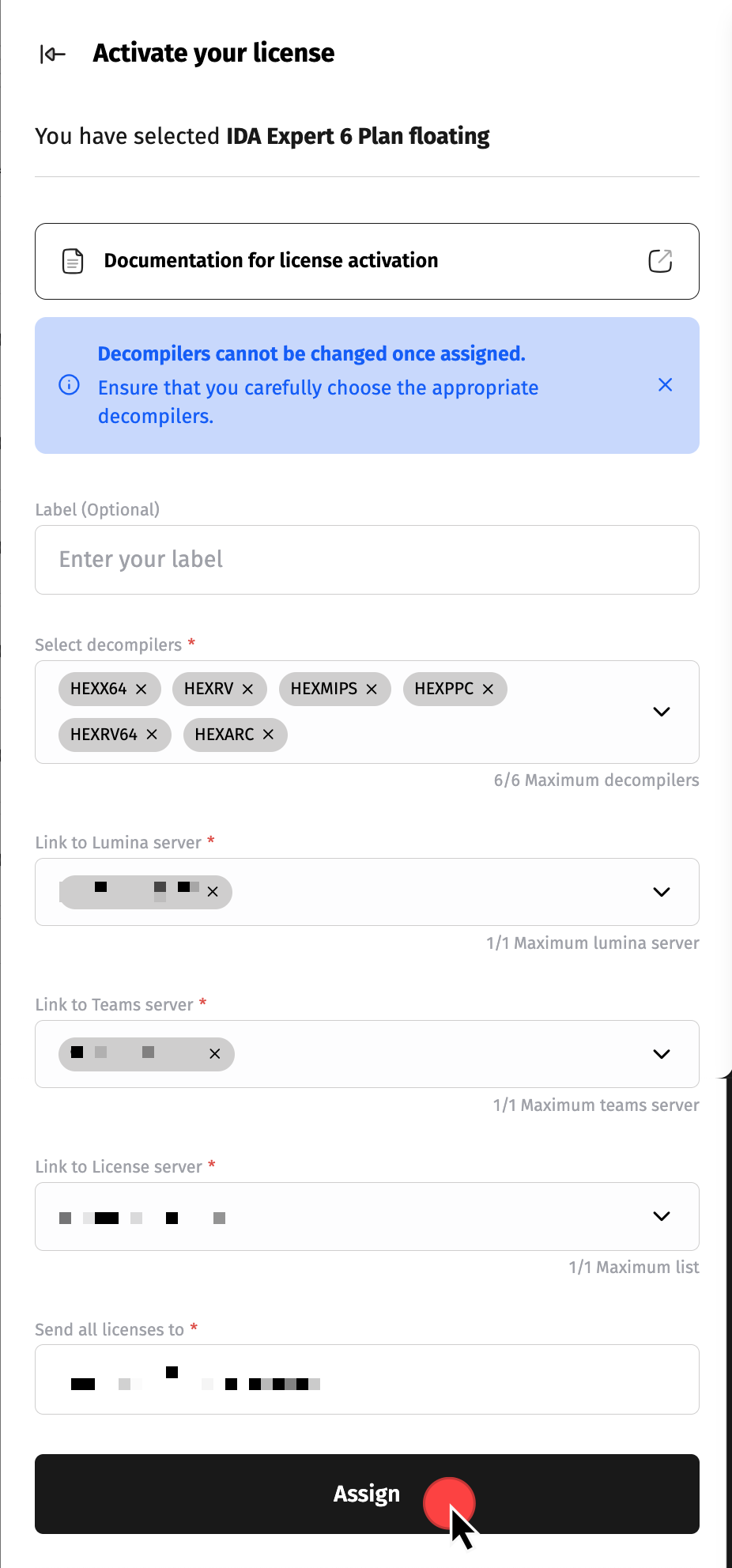Open the external link icon for documentation

pyautogui.click(x=660, y=261)
